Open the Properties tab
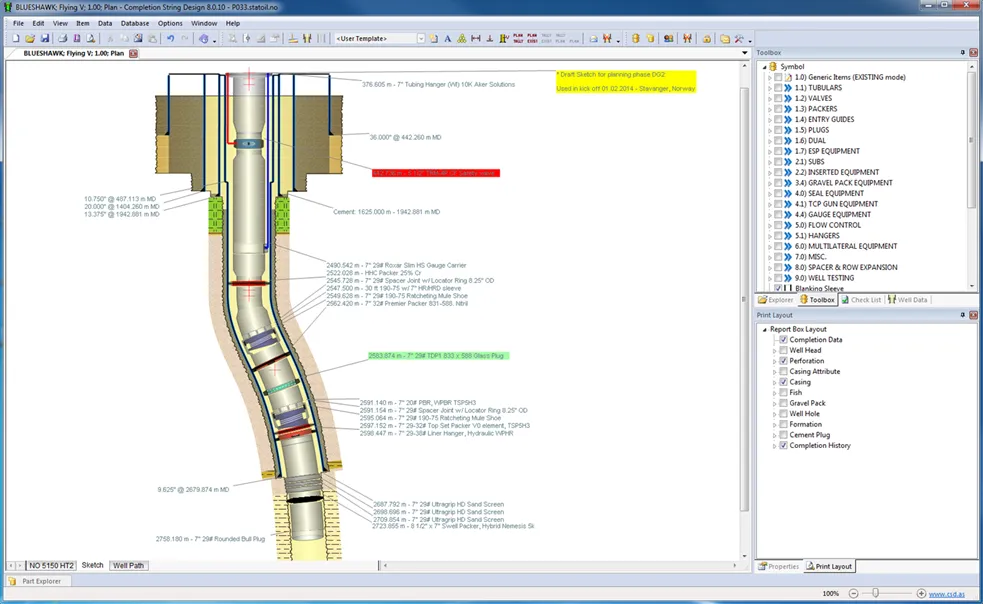The height and width of the screenshot is (604, 983). pos(779,566)
